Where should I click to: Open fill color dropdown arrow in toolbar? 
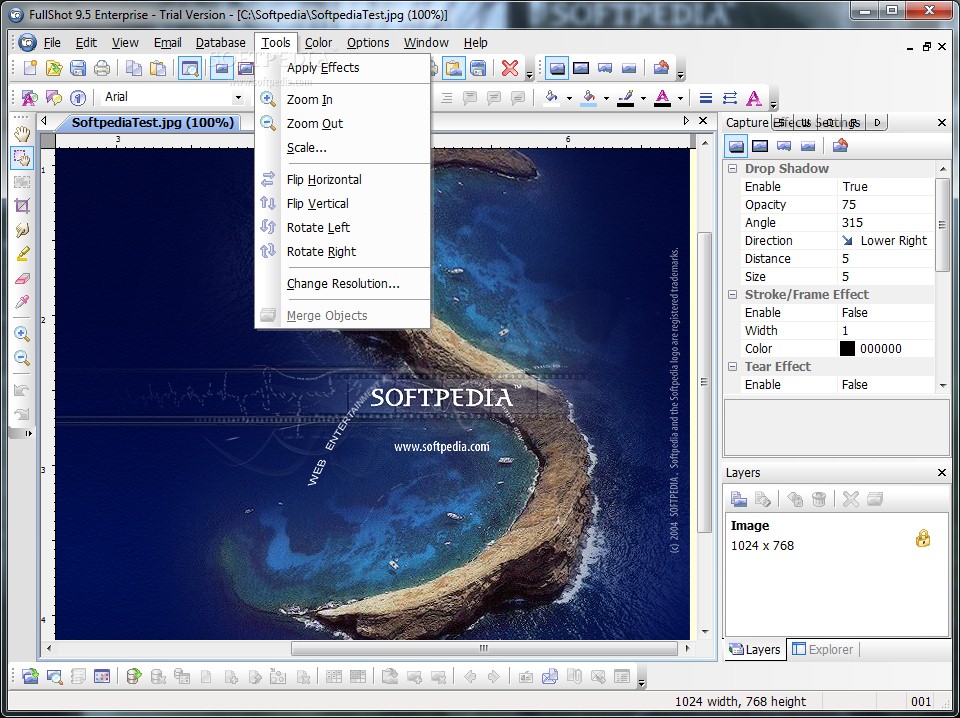pyautogui.click(x=569, y=98)
